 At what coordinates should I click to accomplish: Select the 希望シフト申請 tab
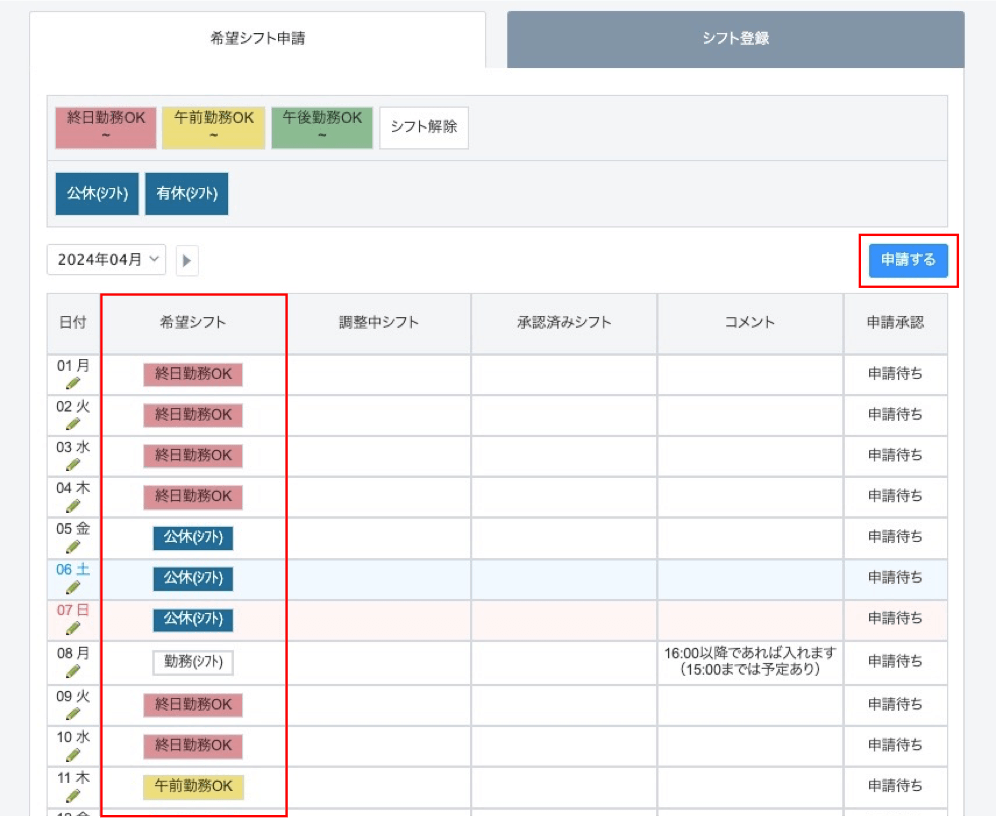click(x=258, y=39)
